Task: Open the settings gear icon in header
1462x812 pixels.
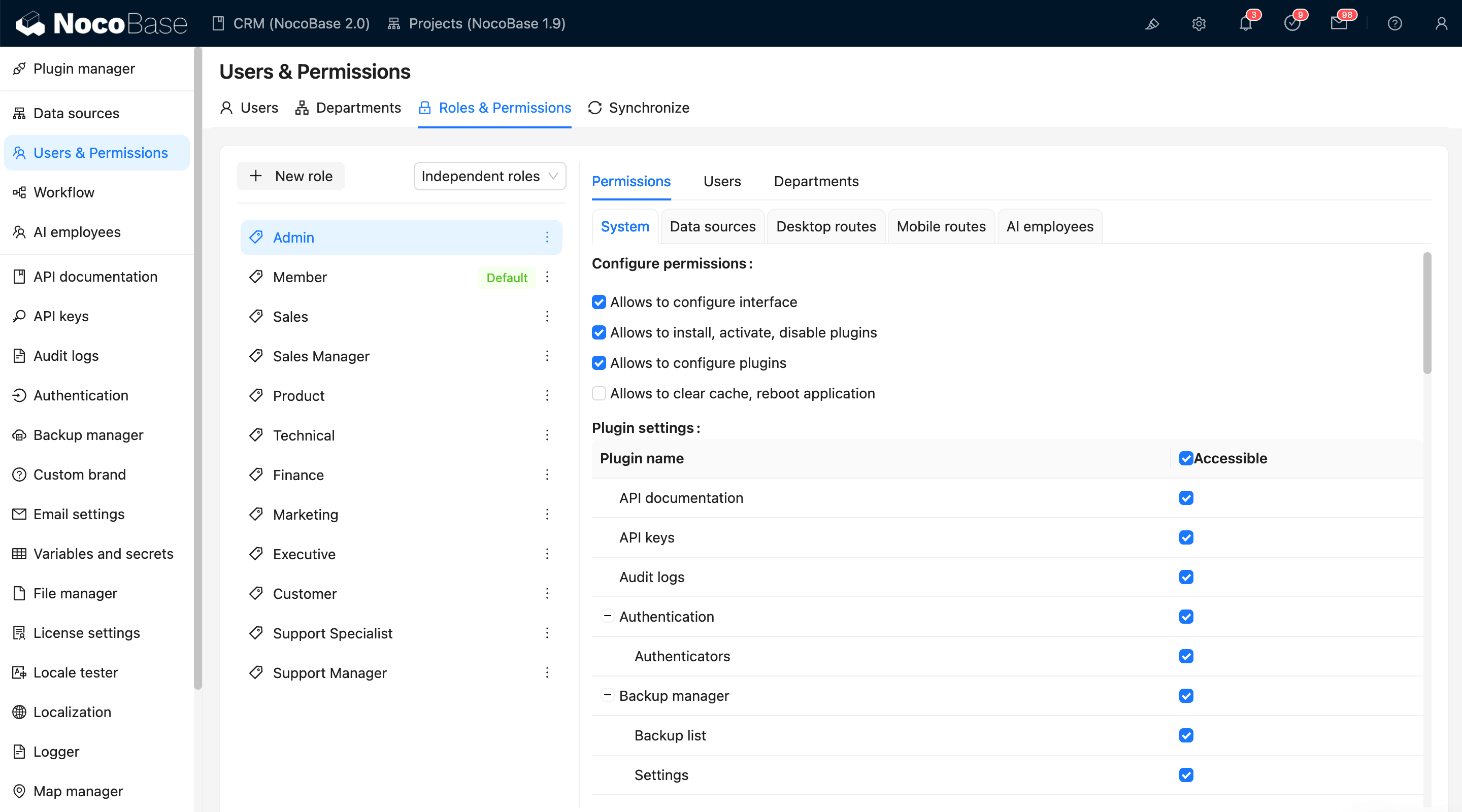Action: point(1199,24)
